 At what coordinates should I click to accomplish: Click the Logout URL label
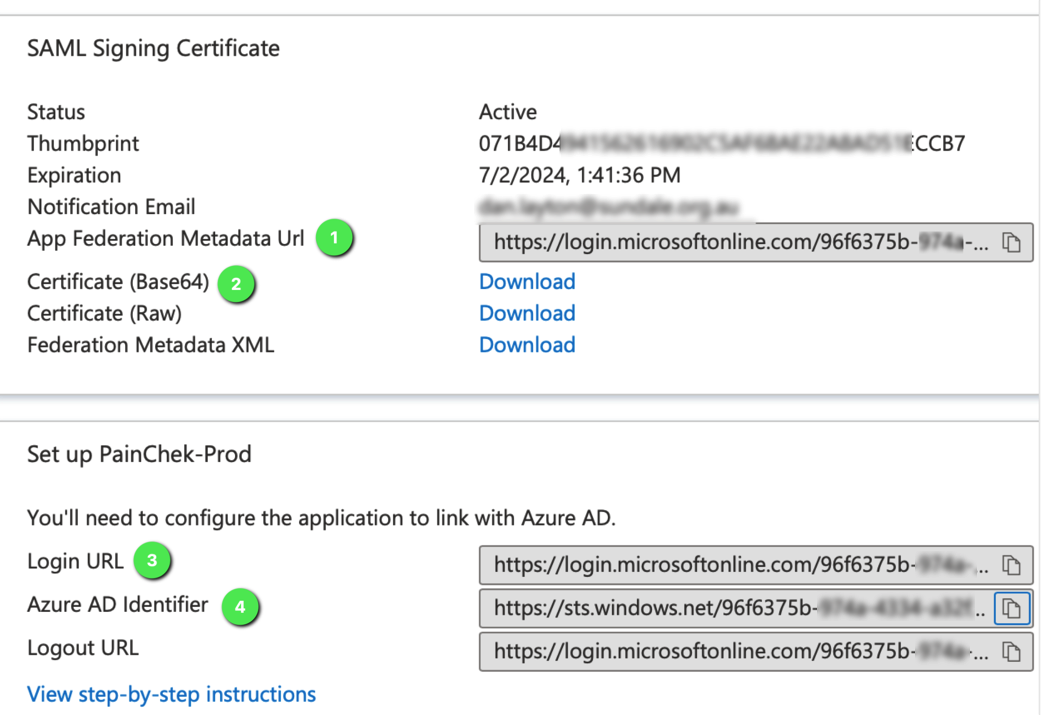point(83,648)
